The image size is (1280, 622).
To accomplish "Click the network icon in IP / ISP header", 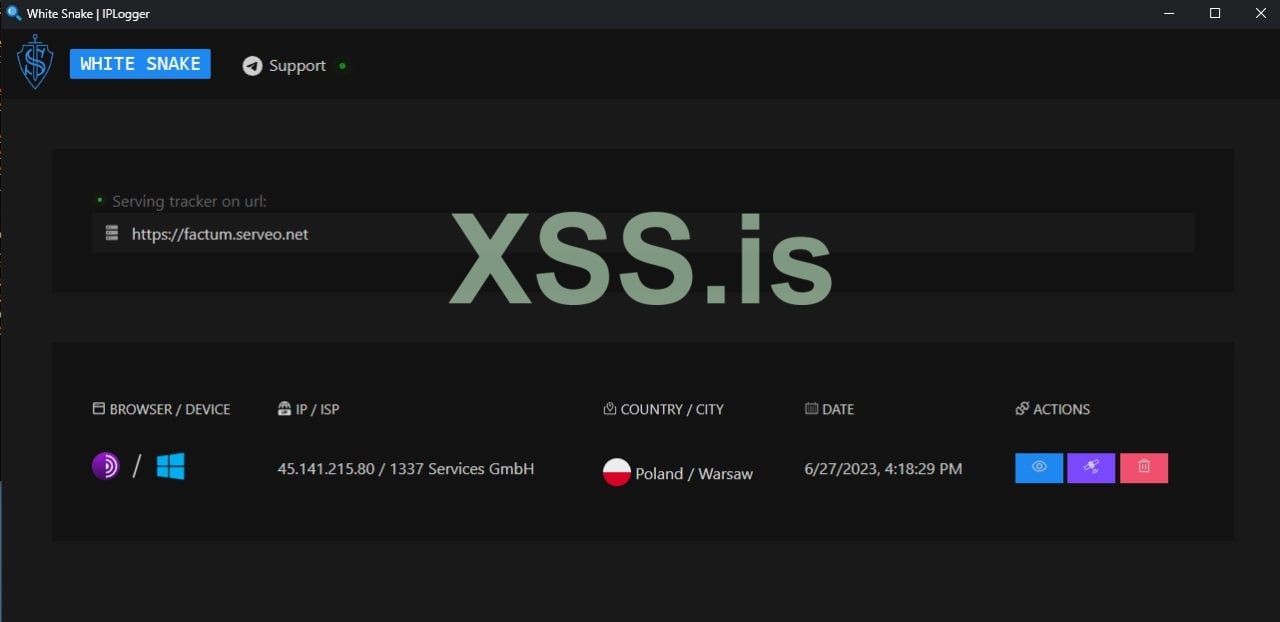I will [x=284, y=409].
